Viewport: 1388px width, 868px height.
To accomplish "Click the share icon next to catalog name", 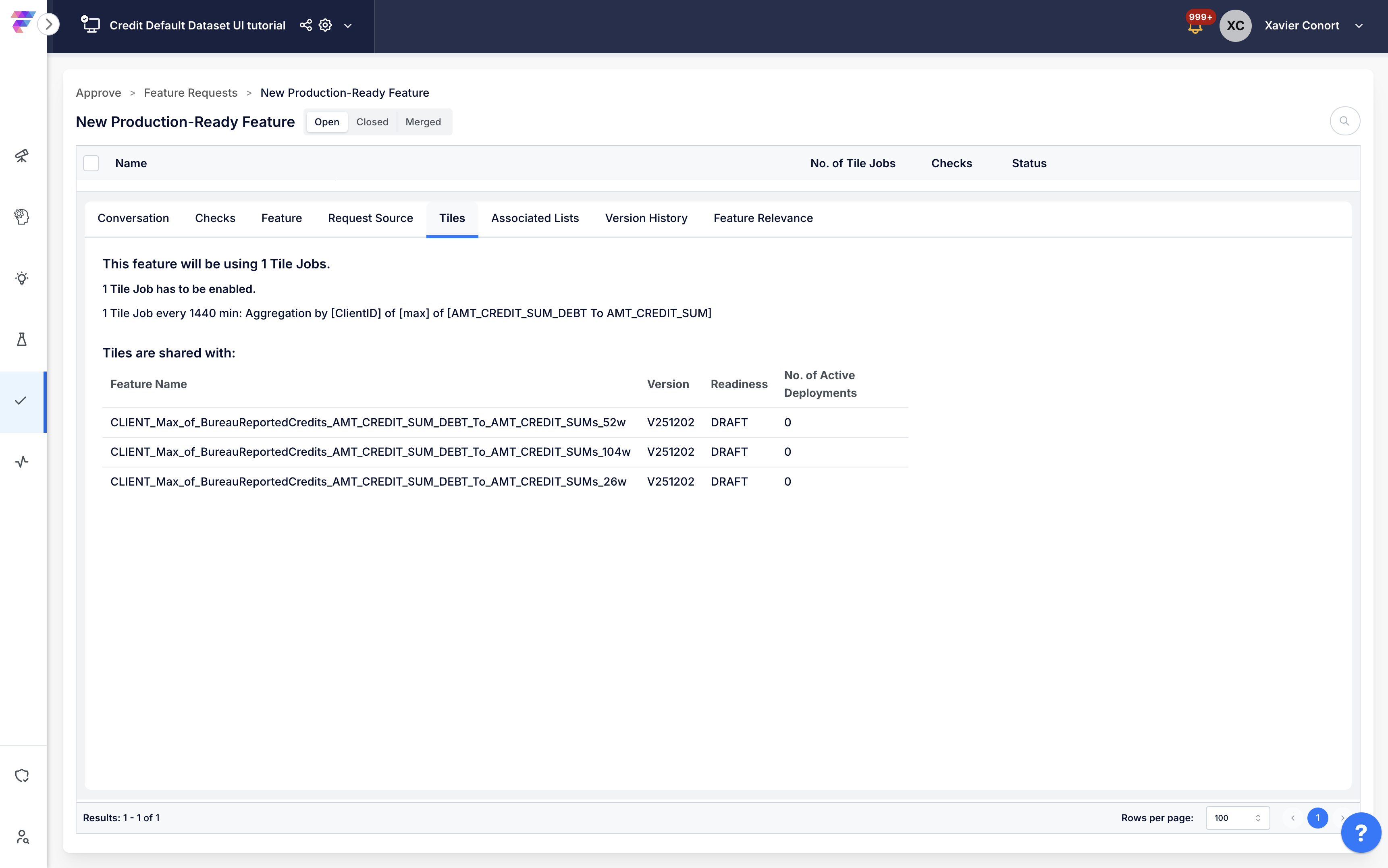I will (x=306, y=25).
